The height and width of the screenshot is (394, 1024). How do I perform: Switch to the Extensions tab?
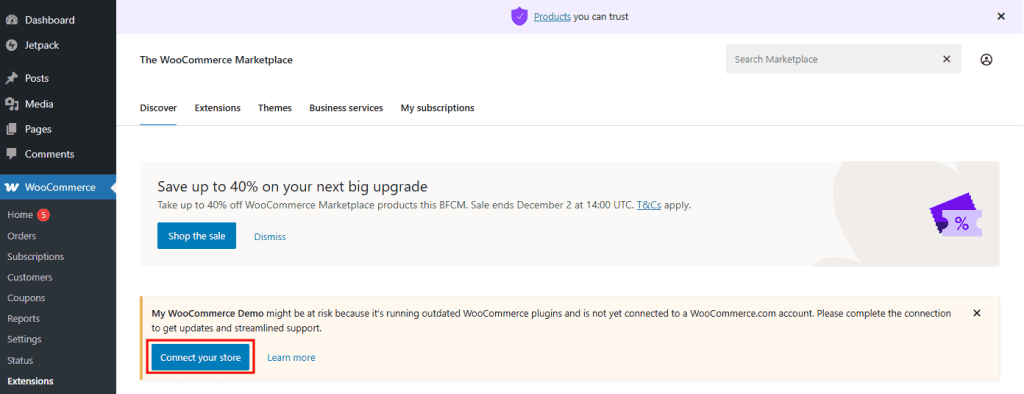pyautogui.click(x=217, y=108)
